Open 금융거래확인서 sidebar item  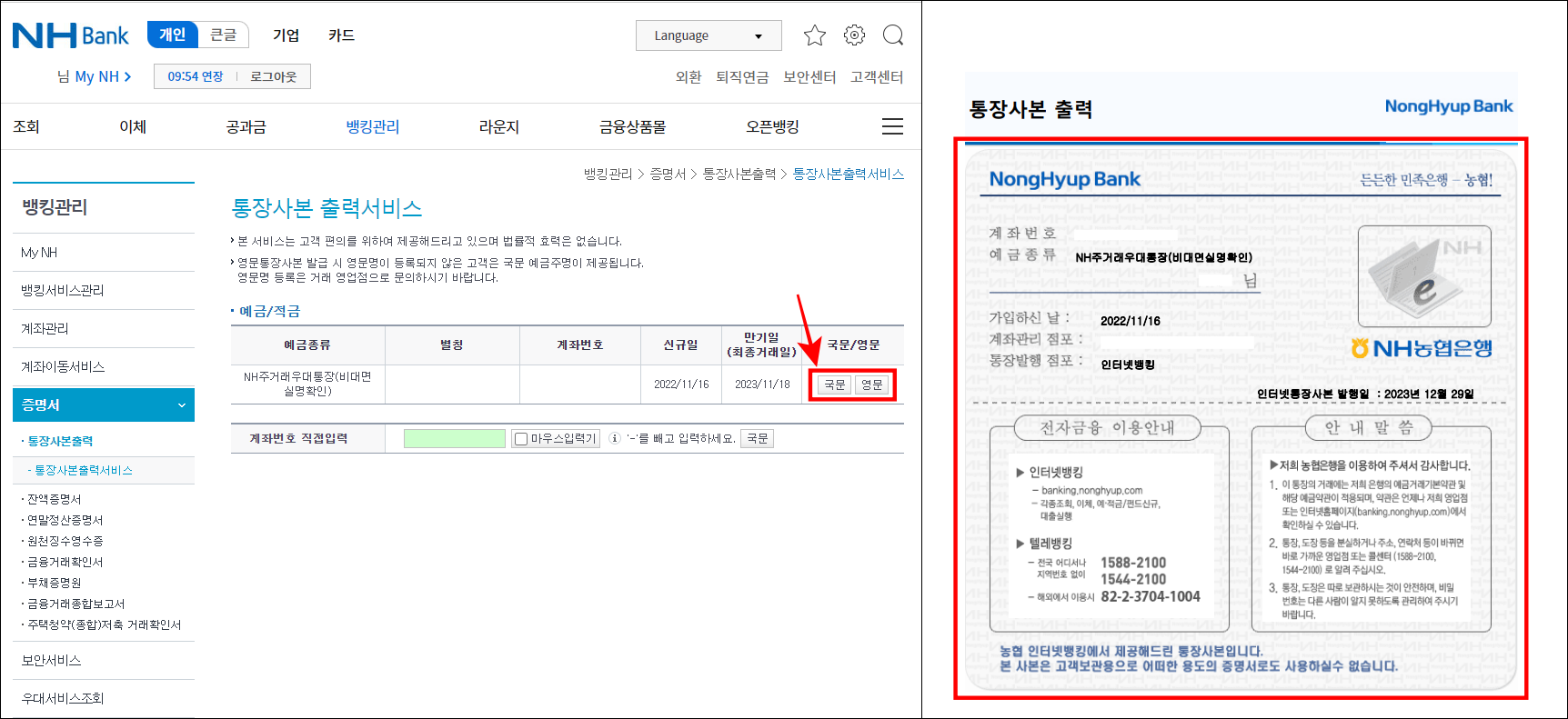65,562
